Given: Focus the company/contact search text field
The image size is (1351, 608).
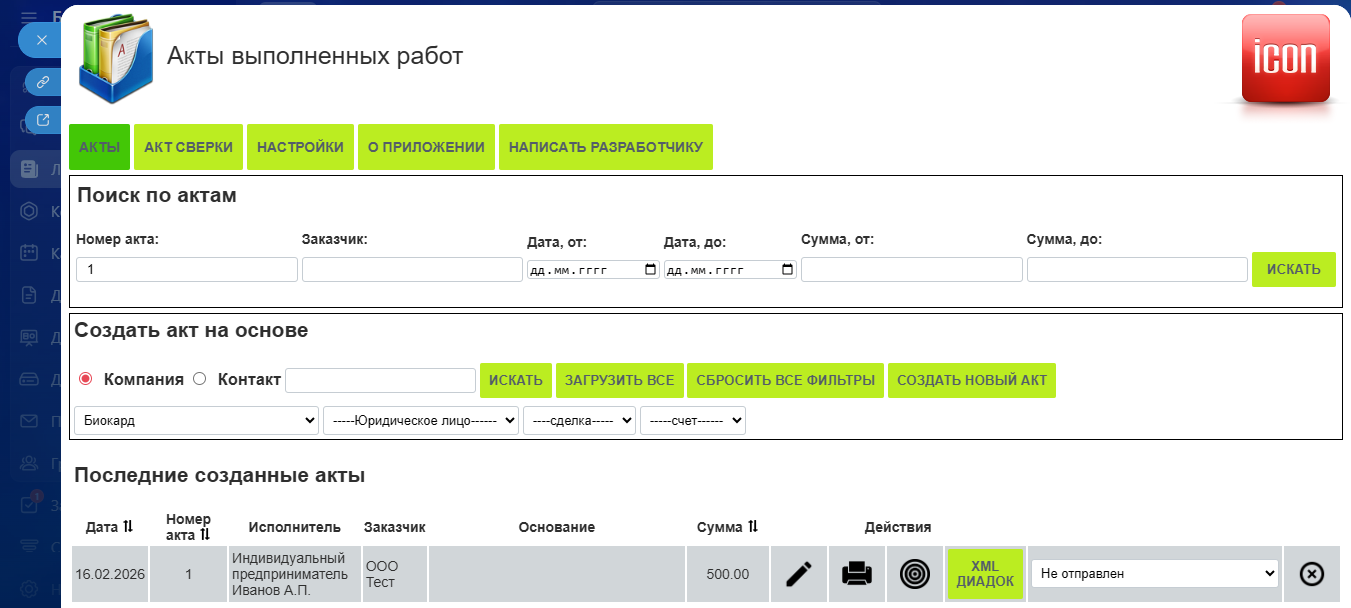Looking at the screenshot, I should [381, 380].
